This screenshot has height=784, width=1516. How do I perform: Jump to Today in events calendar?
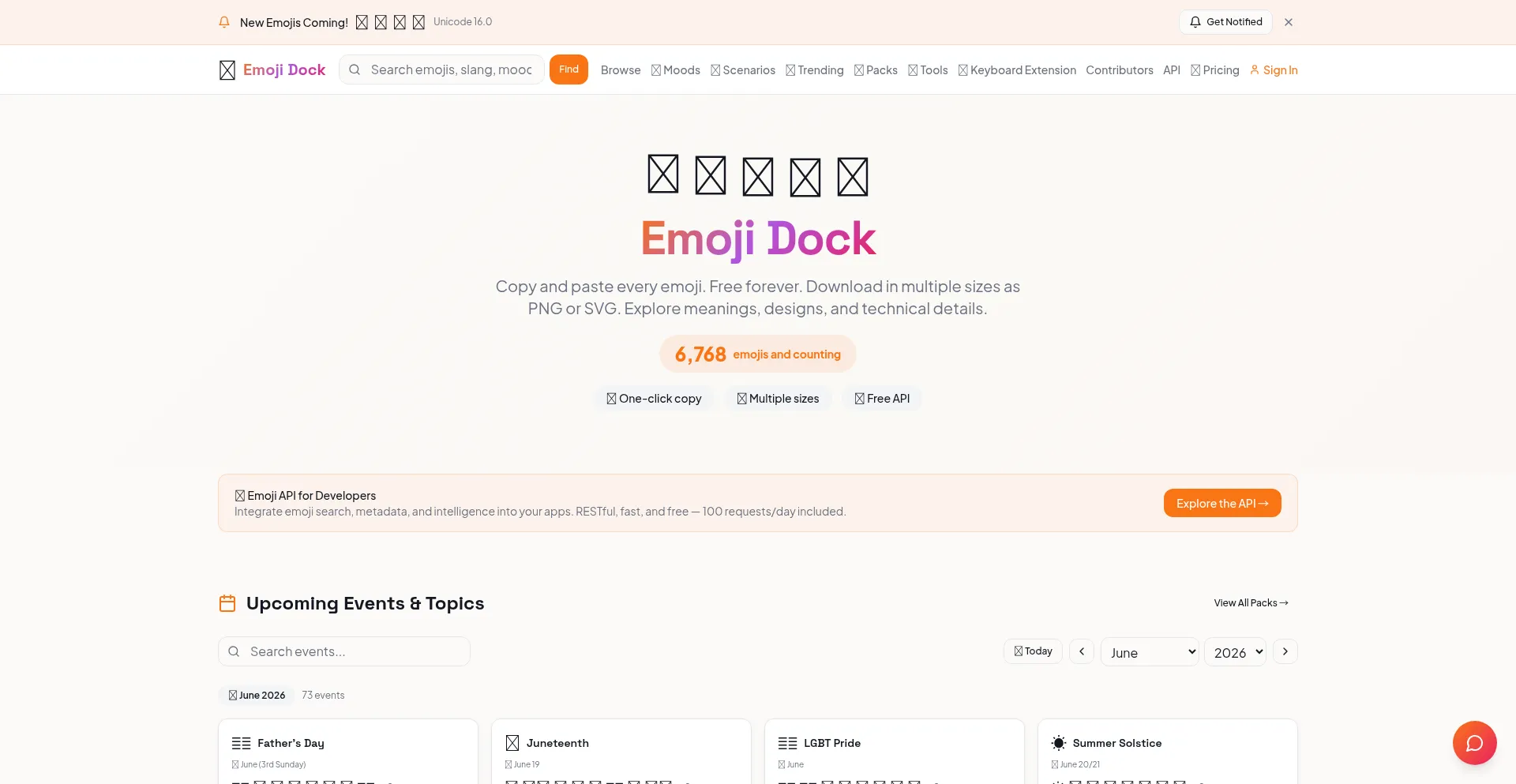[1033, 651]
